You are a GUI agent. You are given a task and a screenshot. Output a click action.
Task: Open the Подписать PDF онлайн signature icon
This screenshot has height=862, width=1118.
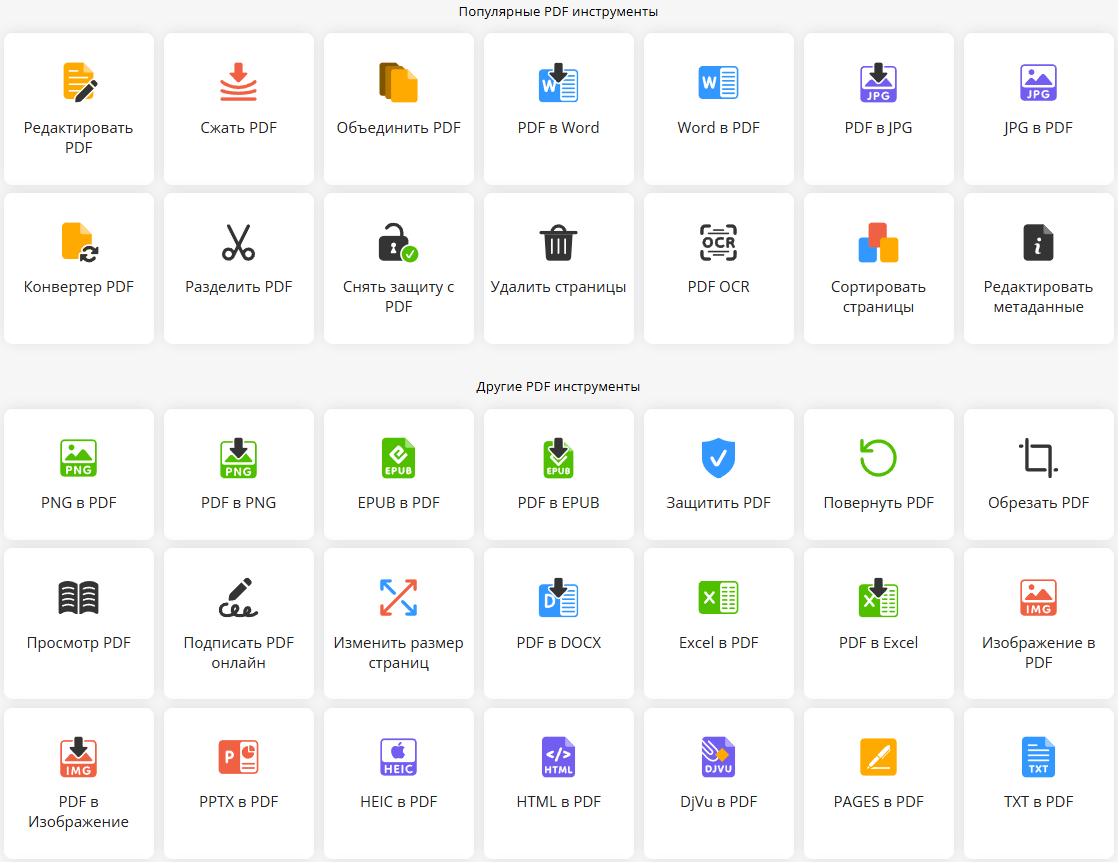click(x=238, y=596)
